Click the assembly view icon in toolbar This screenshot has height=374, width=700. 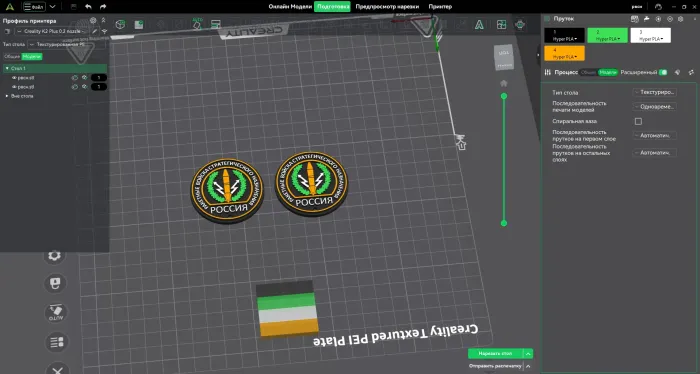[x=520, y=25]
